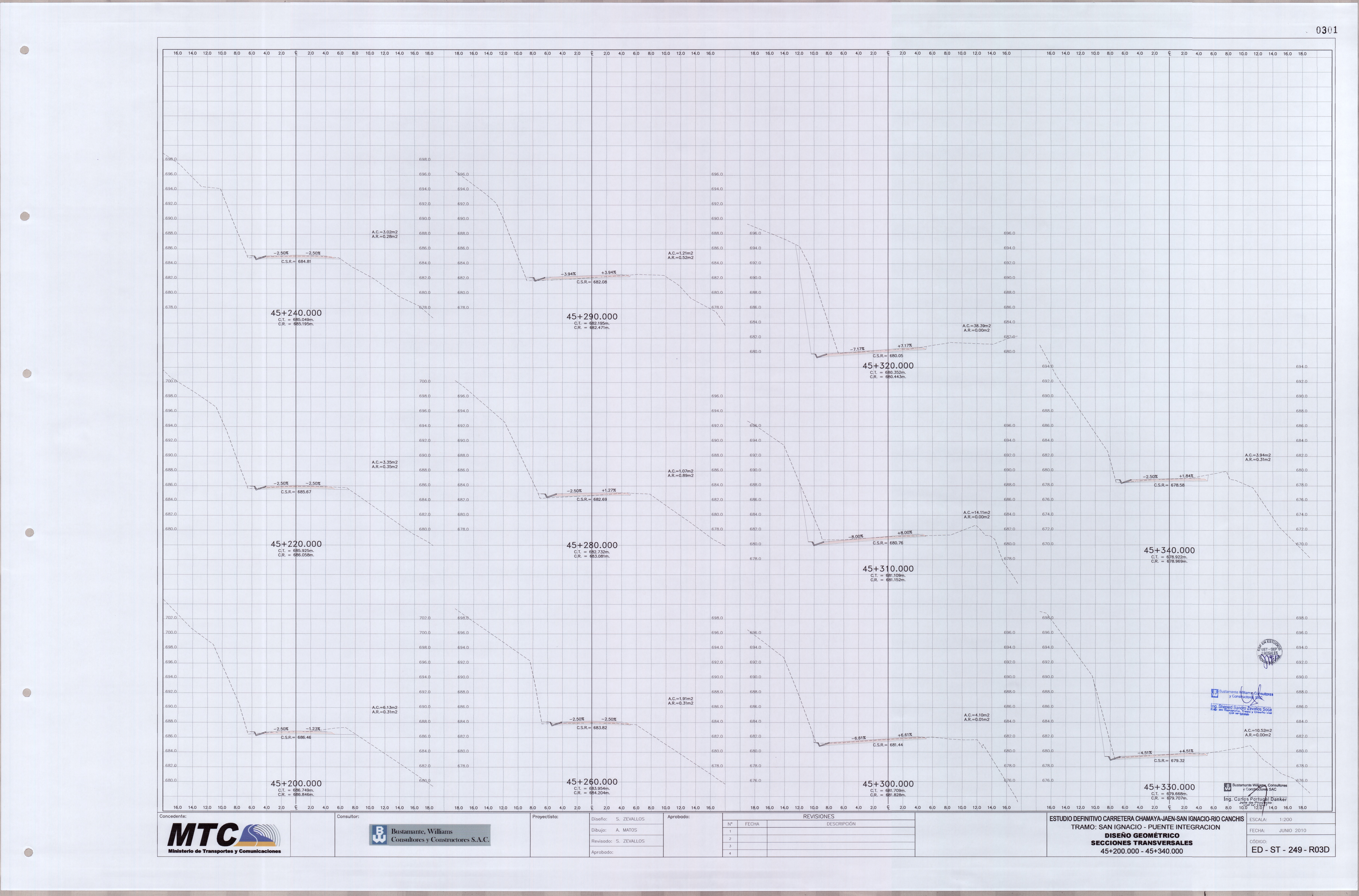Select section label 45+300.000

point(888,784)
